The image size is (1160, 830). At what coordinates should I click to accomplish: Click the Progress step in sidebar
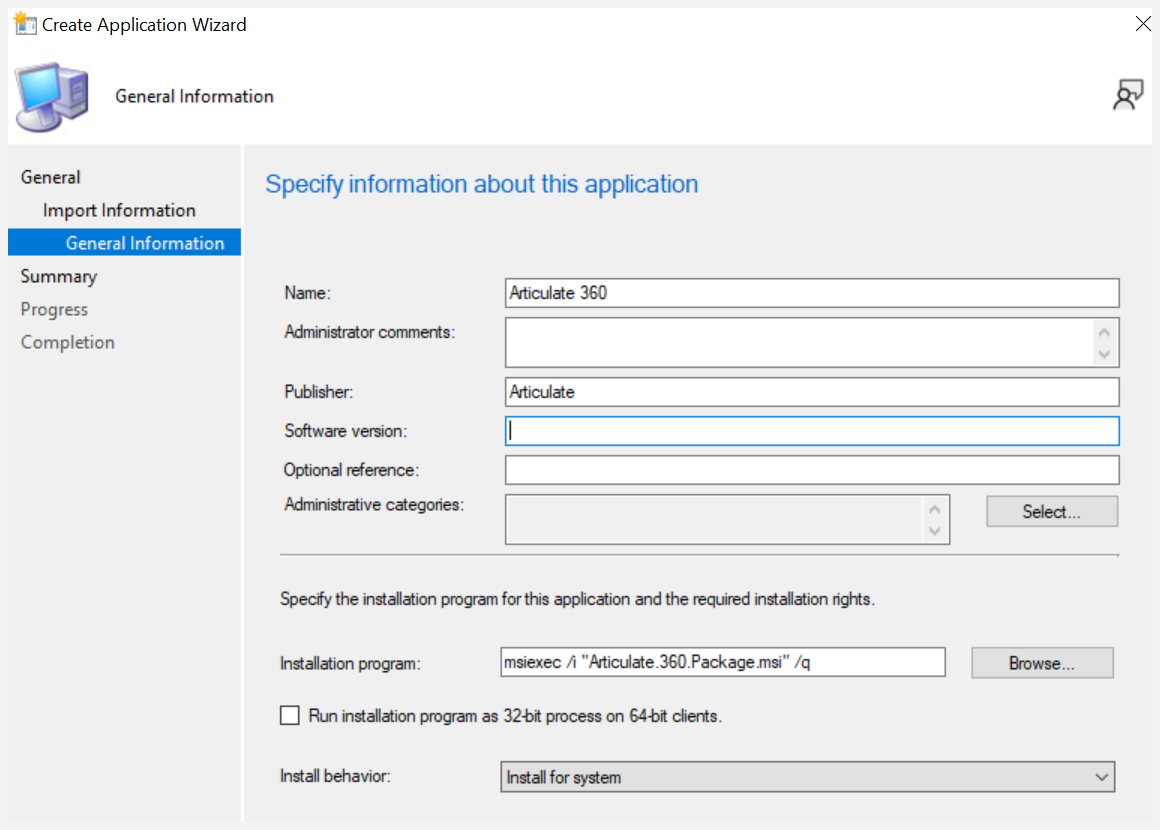pyautogui.click(x=54, y=309)
